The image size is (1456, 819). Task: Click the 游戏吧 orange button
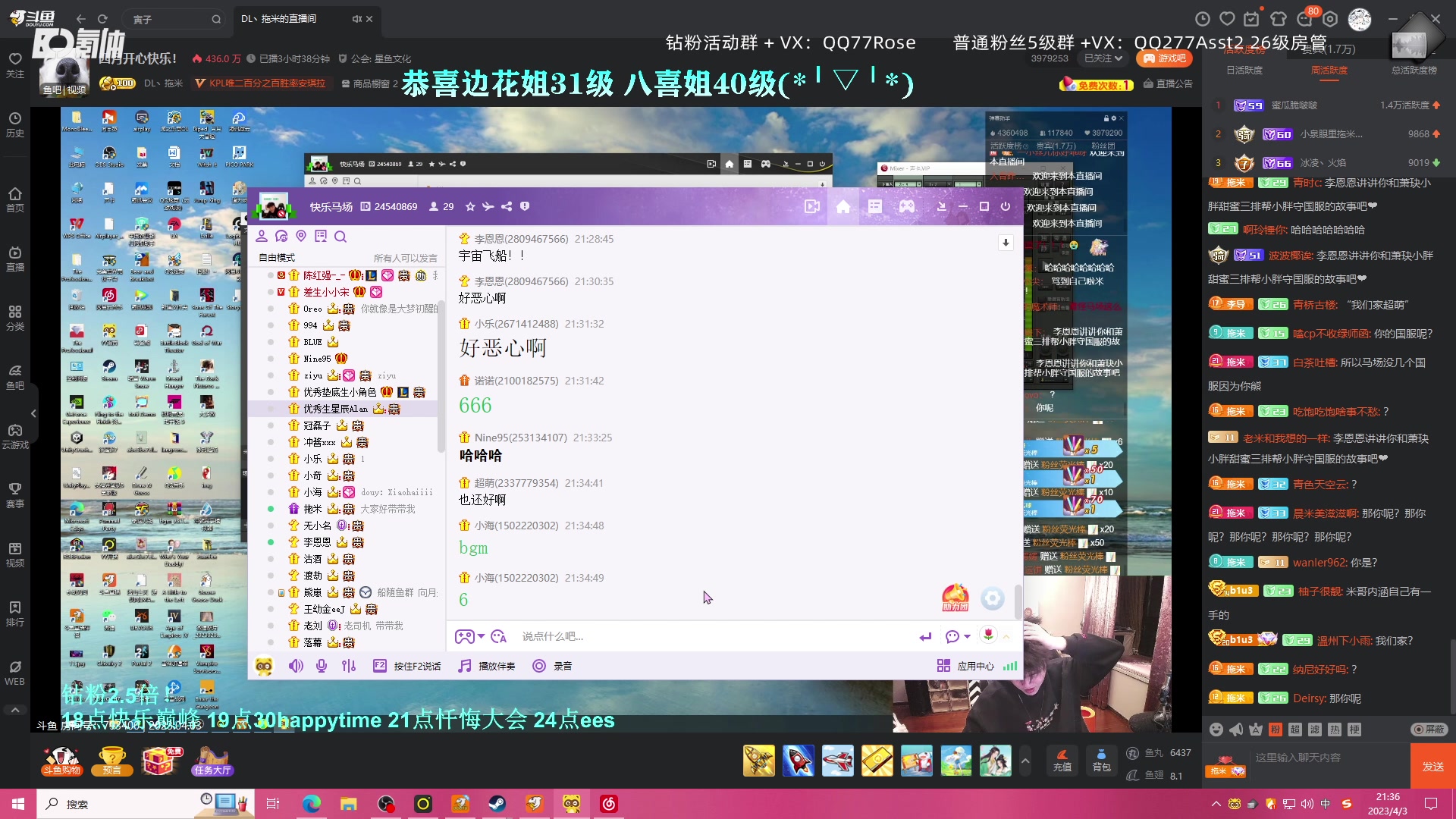coord(1165,58)
